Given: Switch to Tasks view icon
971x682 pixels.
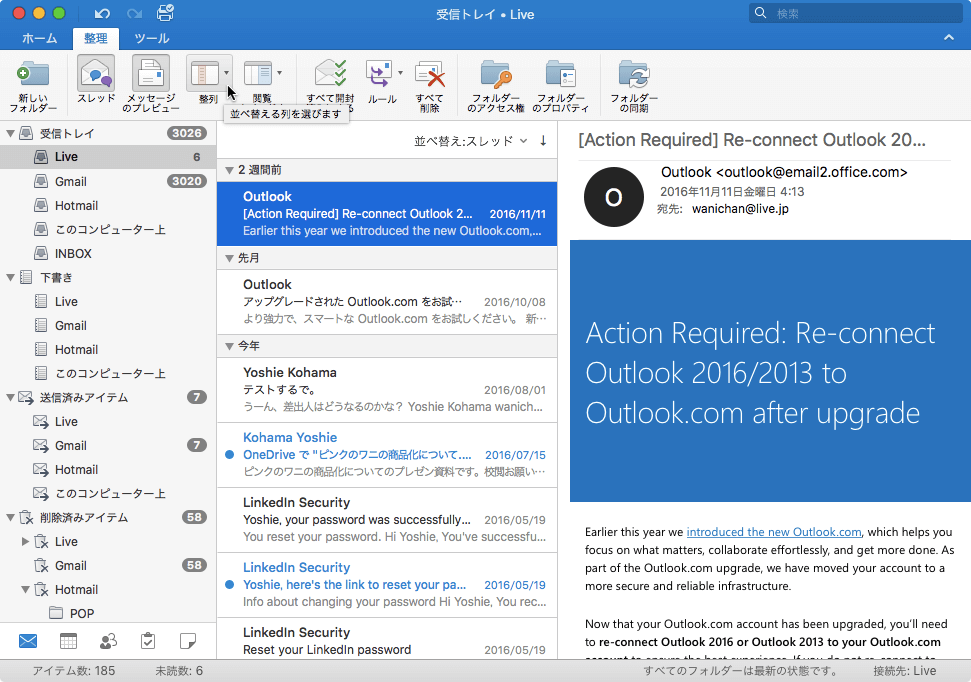Looking at the screenshot, I should [148, 641].
